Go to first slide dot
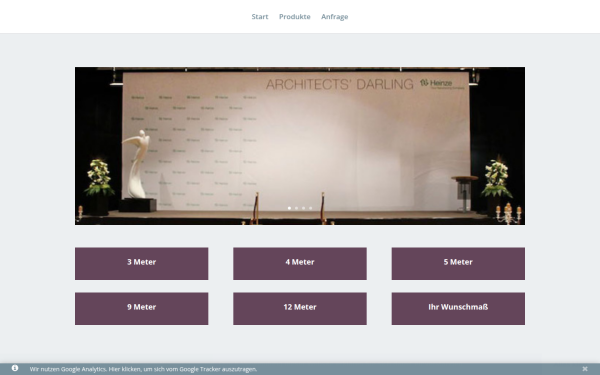This screenshot has height=375, width=600. pos(289,208)
